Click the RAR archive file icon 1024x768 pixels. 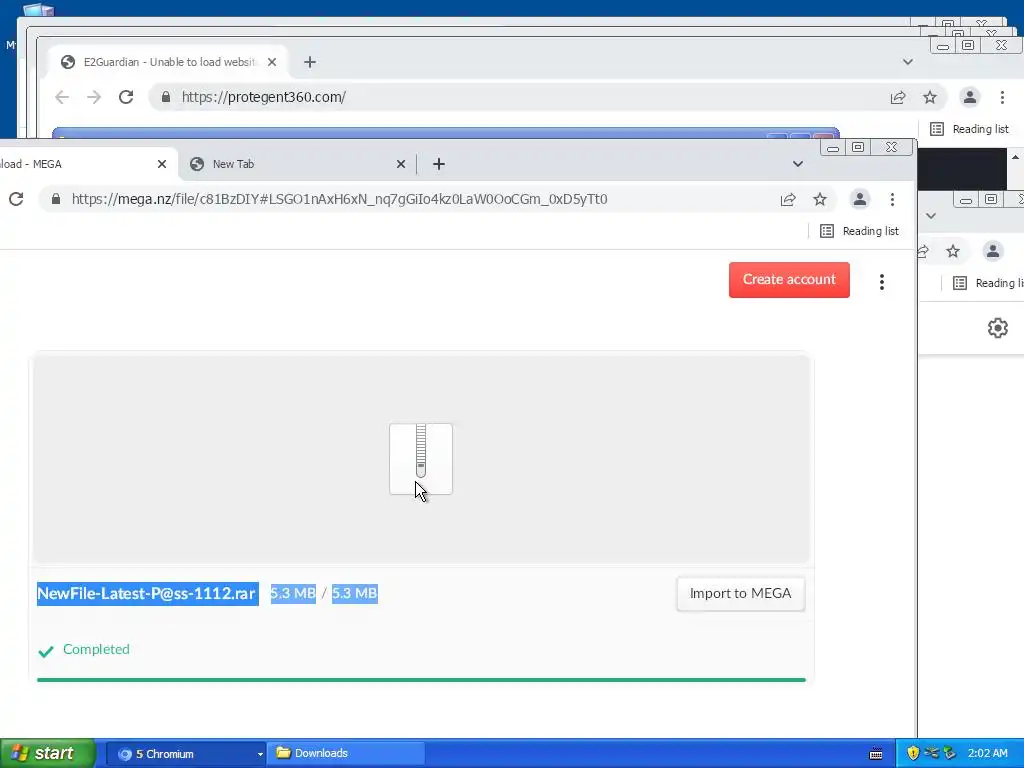tap(421, 459)
